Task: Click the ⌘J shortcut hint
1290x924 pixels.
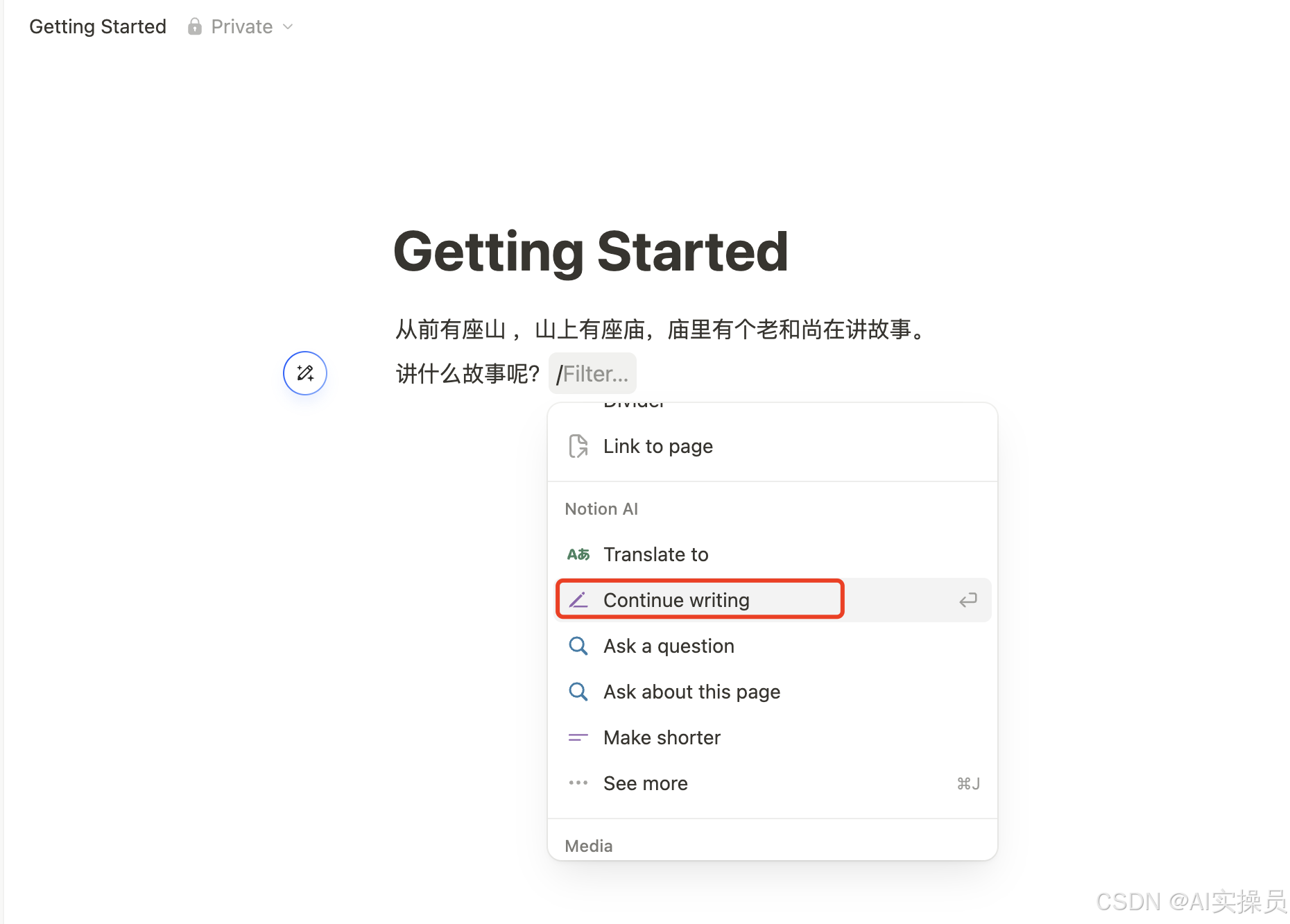Action: click(968, 784)
